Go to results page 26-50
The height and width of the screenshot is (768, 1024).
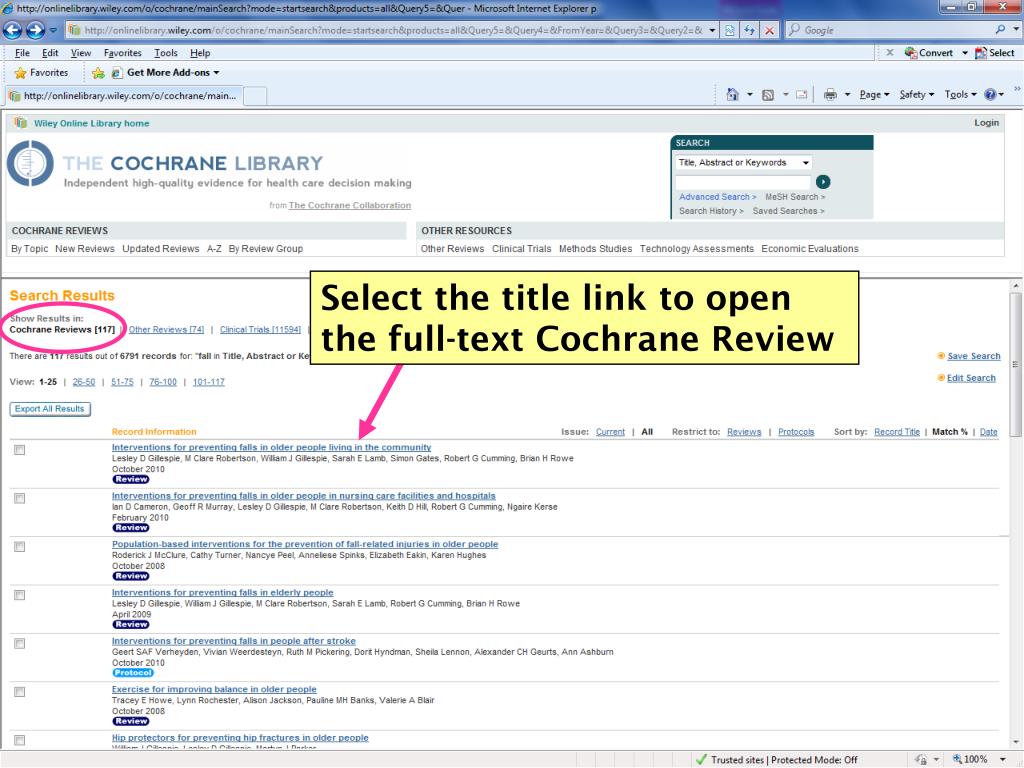point(84,382)
